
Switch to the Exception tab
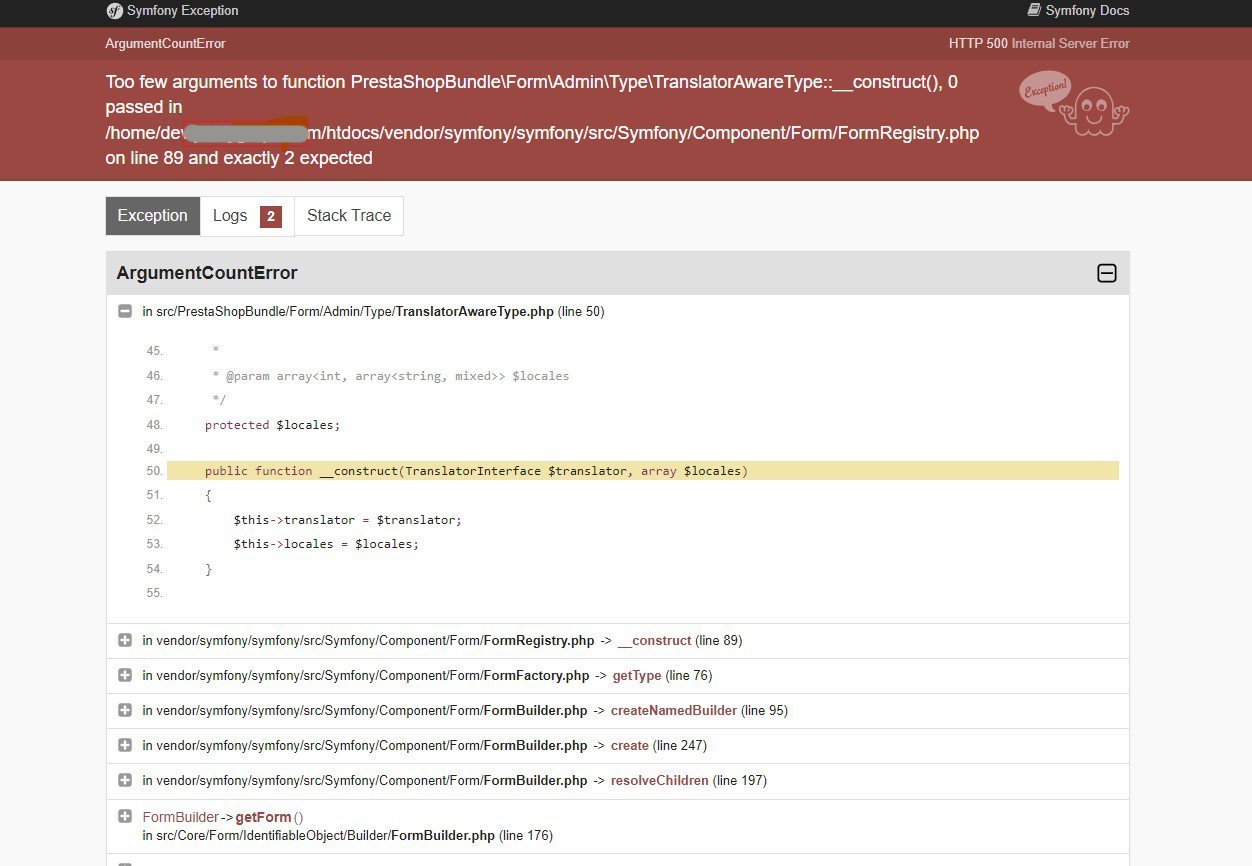[153, 216]
